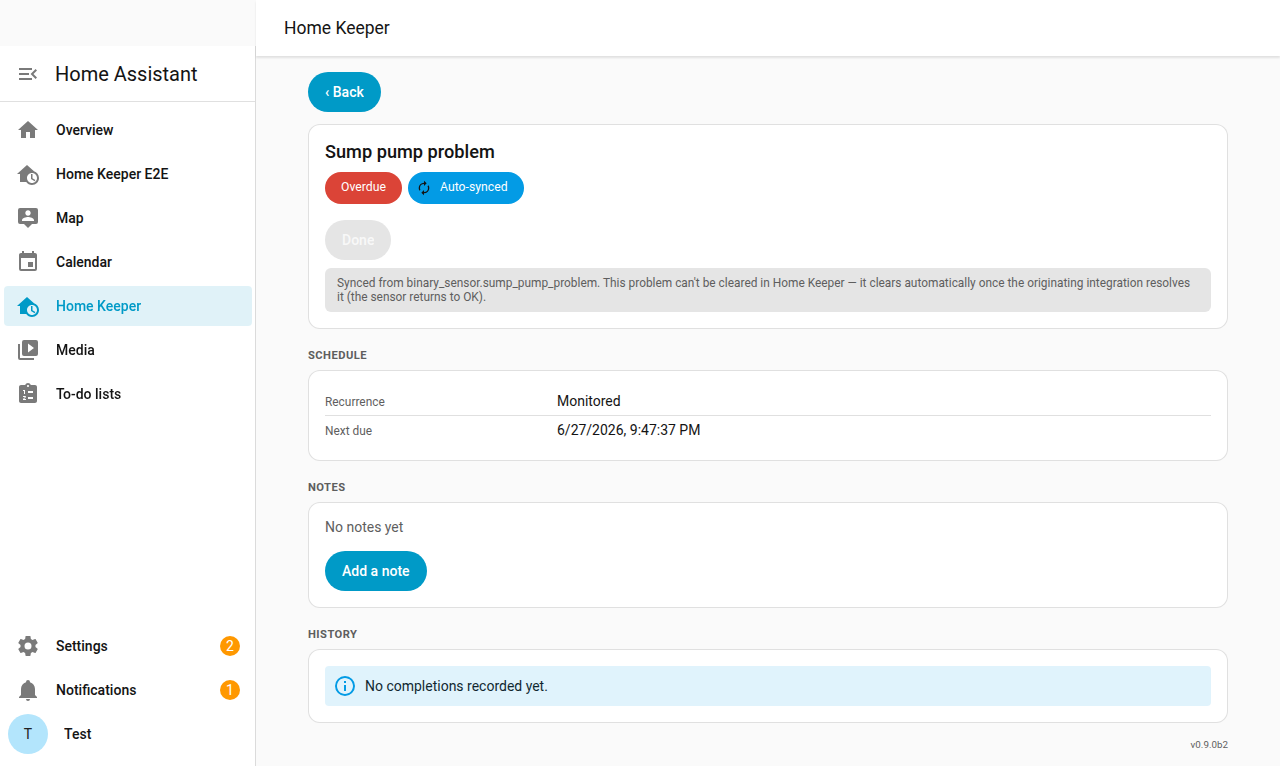Image resolution: width=1280 pixels, height=766 pixels.
Task: Collapse the sidebar menu icon
Action: tap(28, 74)
